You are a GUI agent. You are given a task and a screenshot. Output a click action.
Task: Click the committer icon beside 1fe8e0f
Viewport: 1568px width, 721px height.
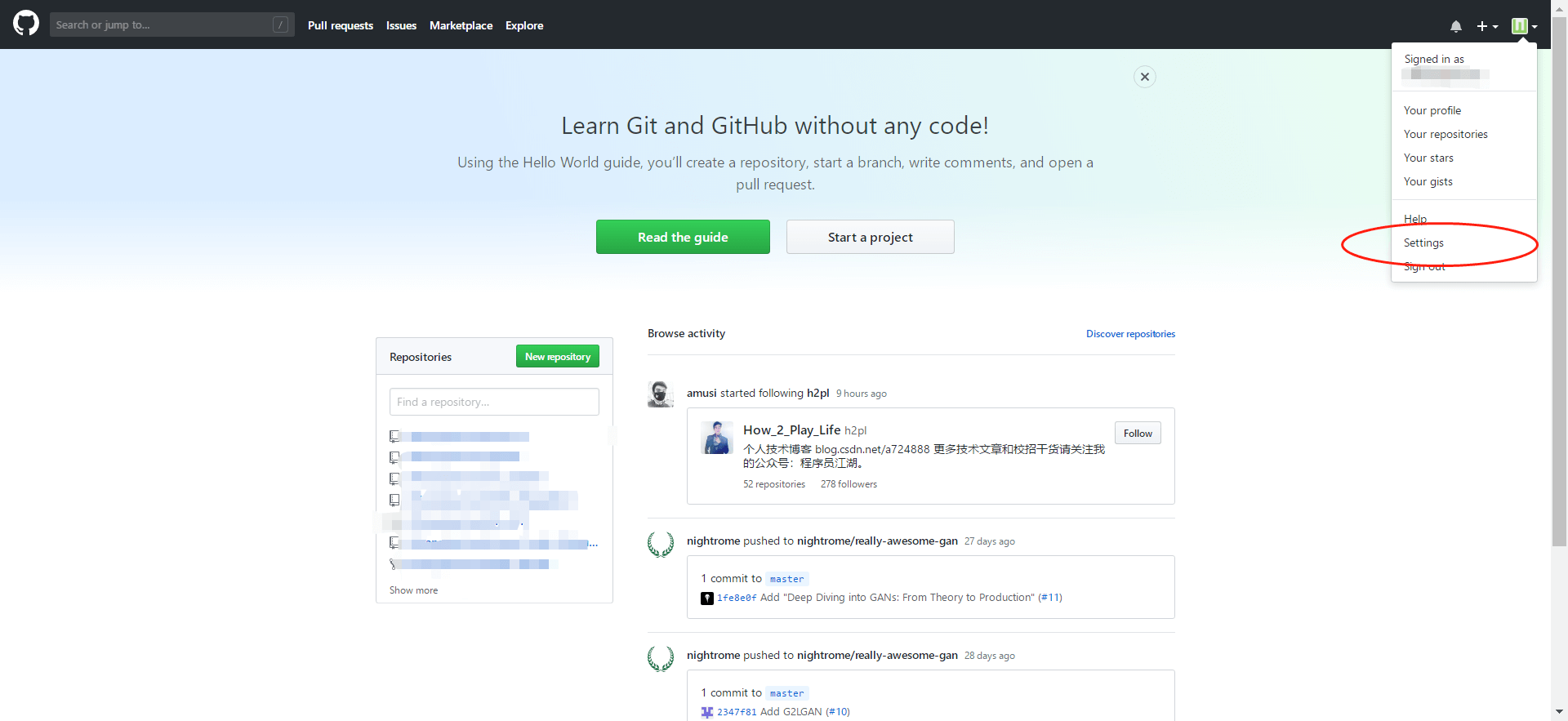click(707, 599)
